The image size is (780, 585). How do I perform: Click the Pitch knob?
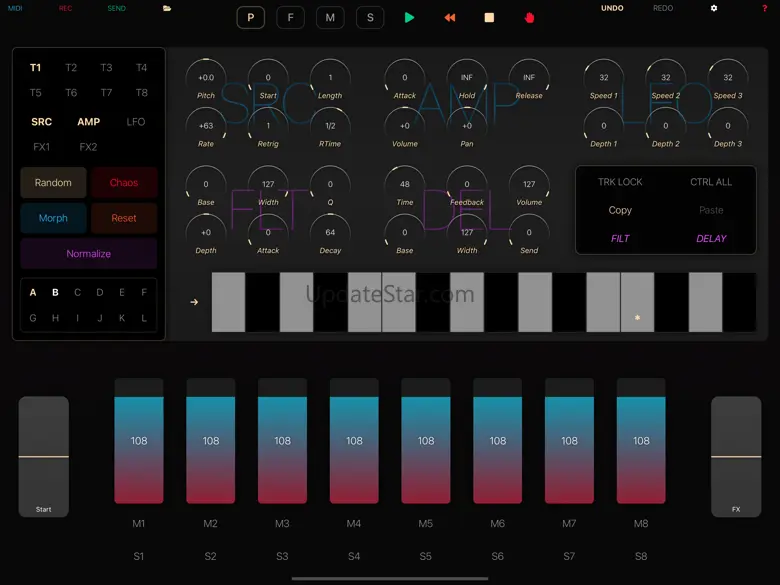click(x=206, y=78)
